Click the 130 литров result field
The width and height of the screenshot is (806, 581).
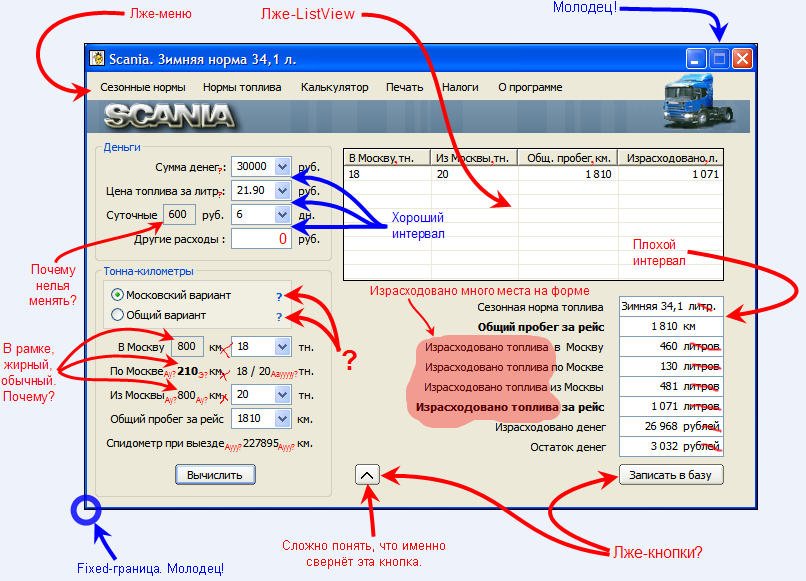pos(671,367)
